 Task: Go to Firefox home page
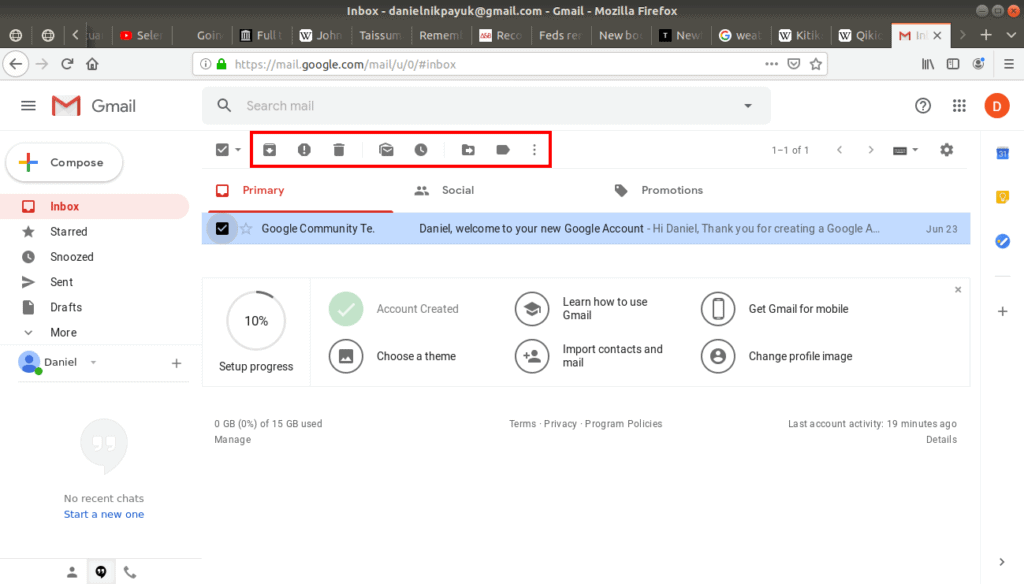click(x=92, y=64)
